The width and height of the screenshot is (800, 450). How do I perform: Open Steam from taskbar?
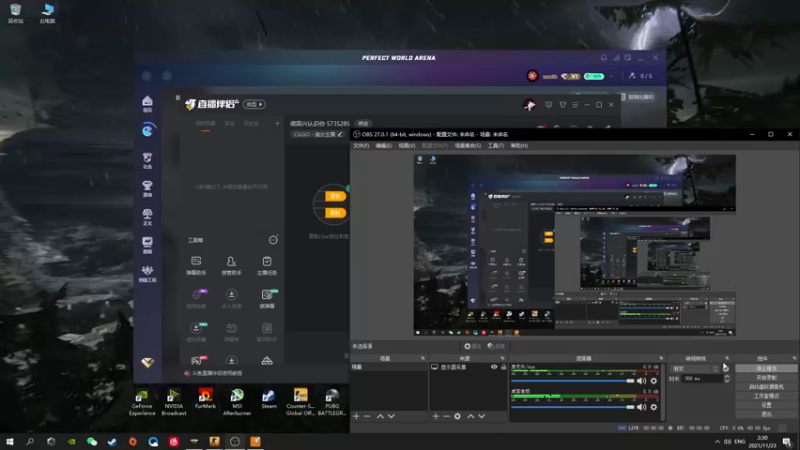112,441
